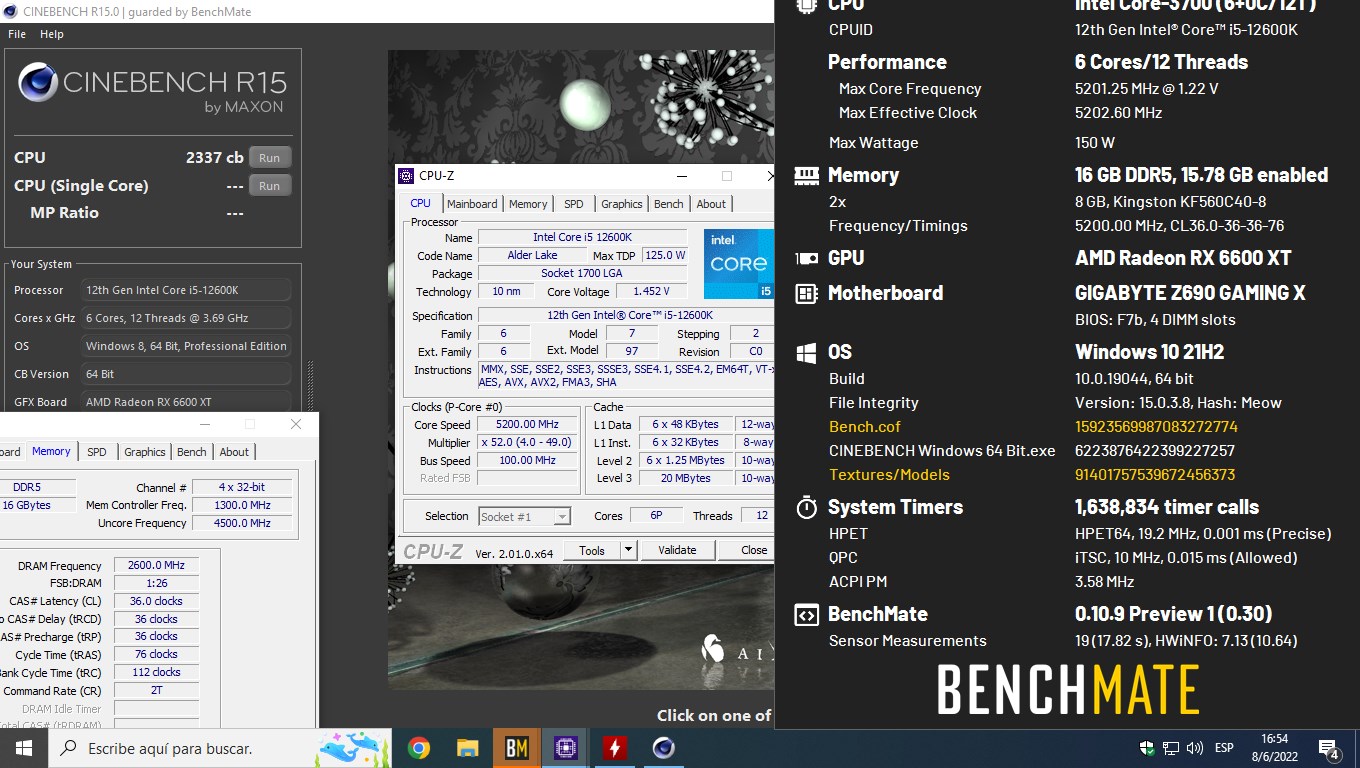
Task: Click the Windows OS icon in BenchMate
Action: [x=806, y=352]
